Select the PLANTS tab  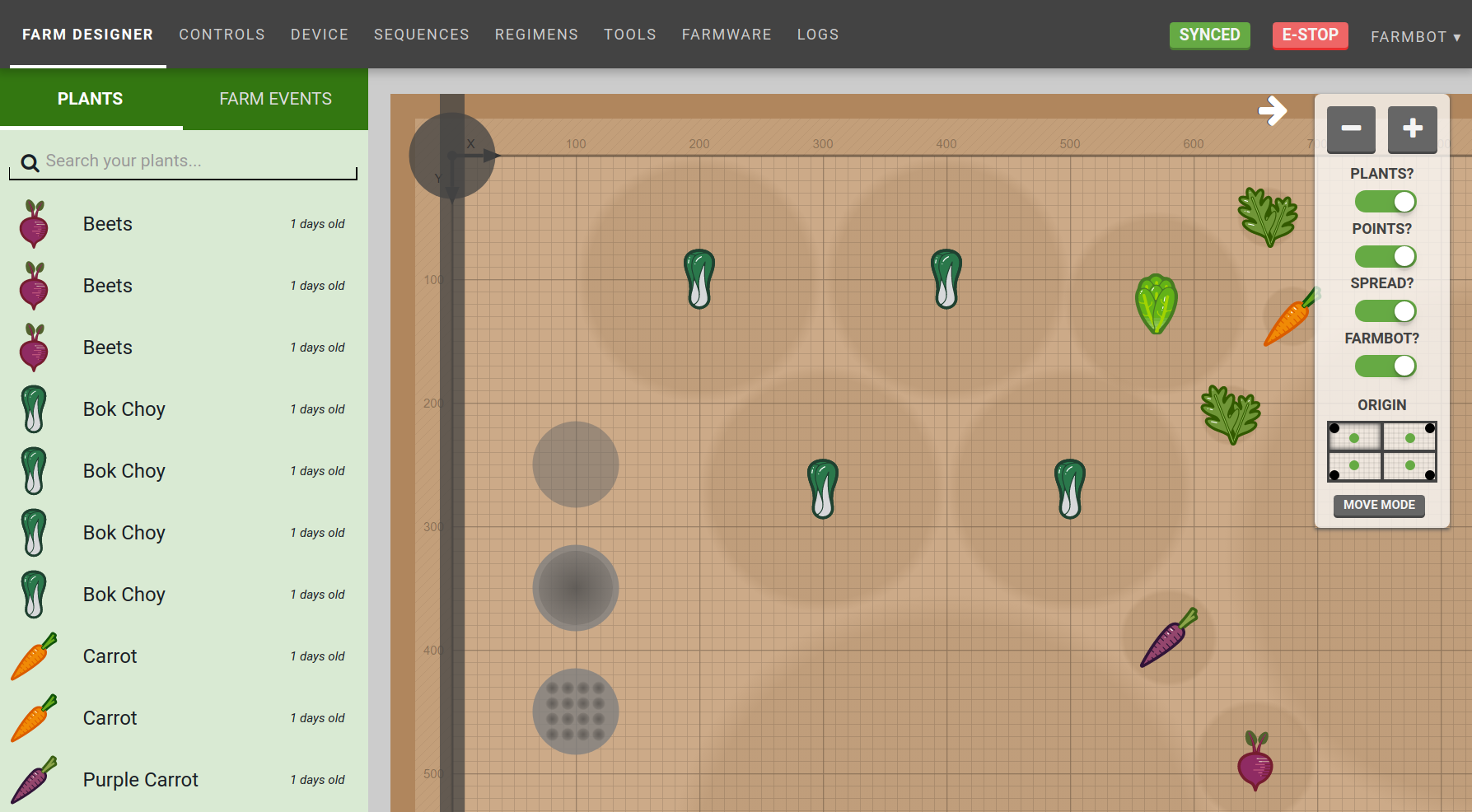tap(90, 98)
